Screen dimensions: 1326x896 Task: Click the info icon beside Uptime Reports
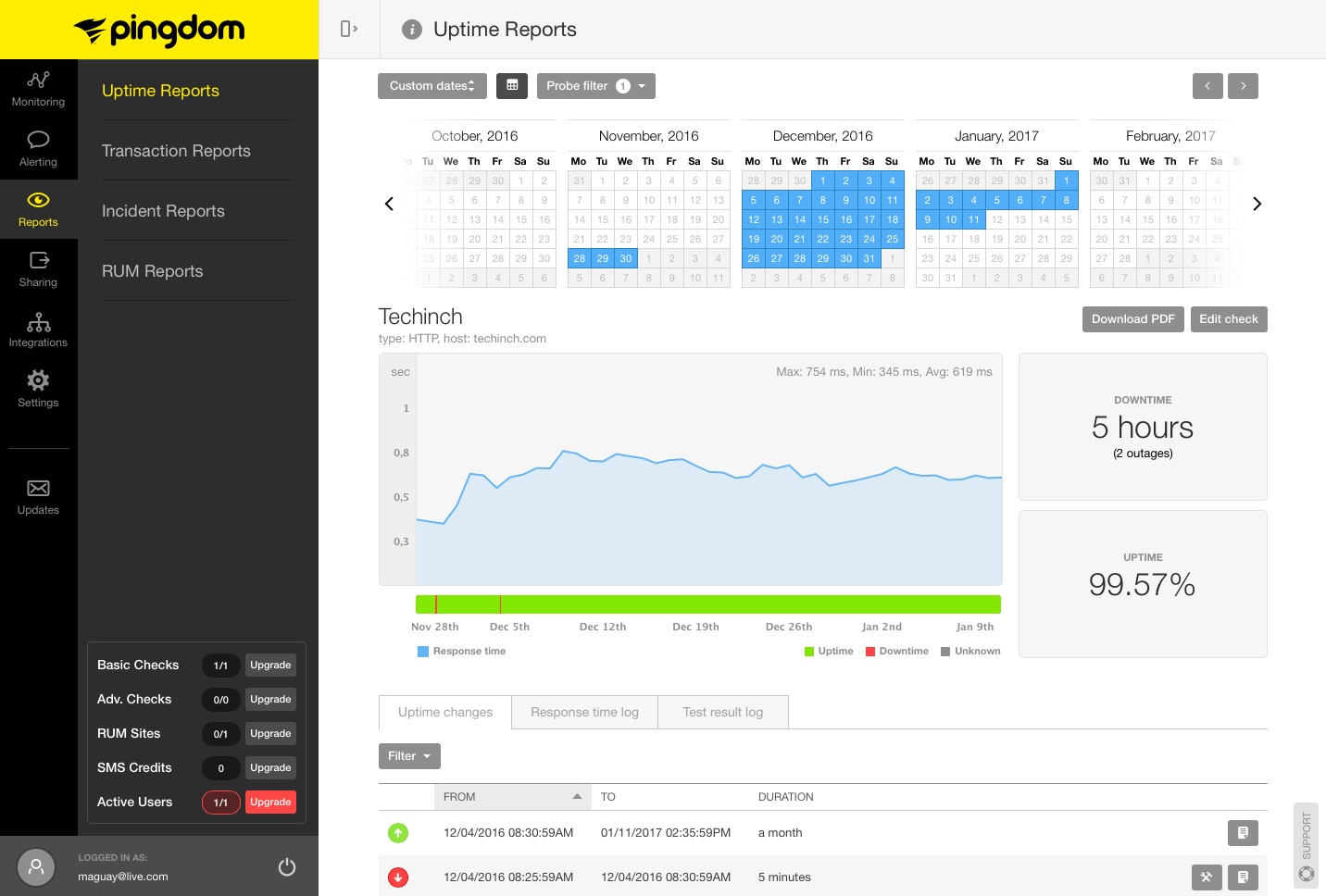point(411,30)
